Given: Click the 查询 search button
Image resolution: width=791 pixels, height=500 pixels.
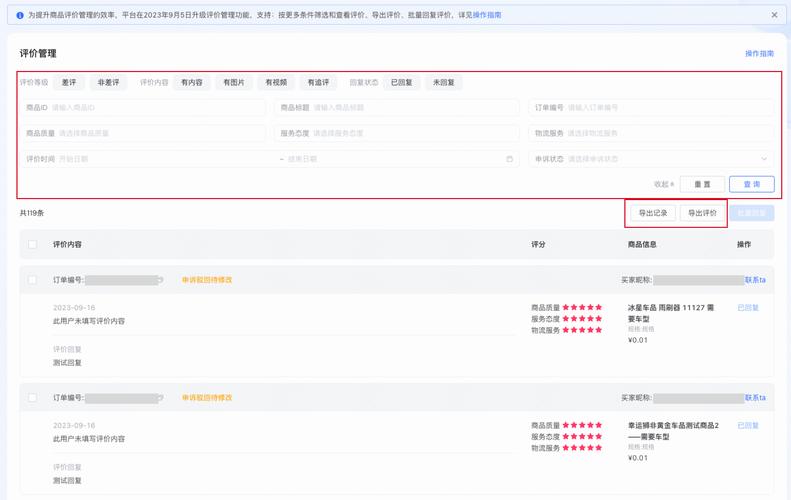Looking at the screenshot, I should pos(752,184).
